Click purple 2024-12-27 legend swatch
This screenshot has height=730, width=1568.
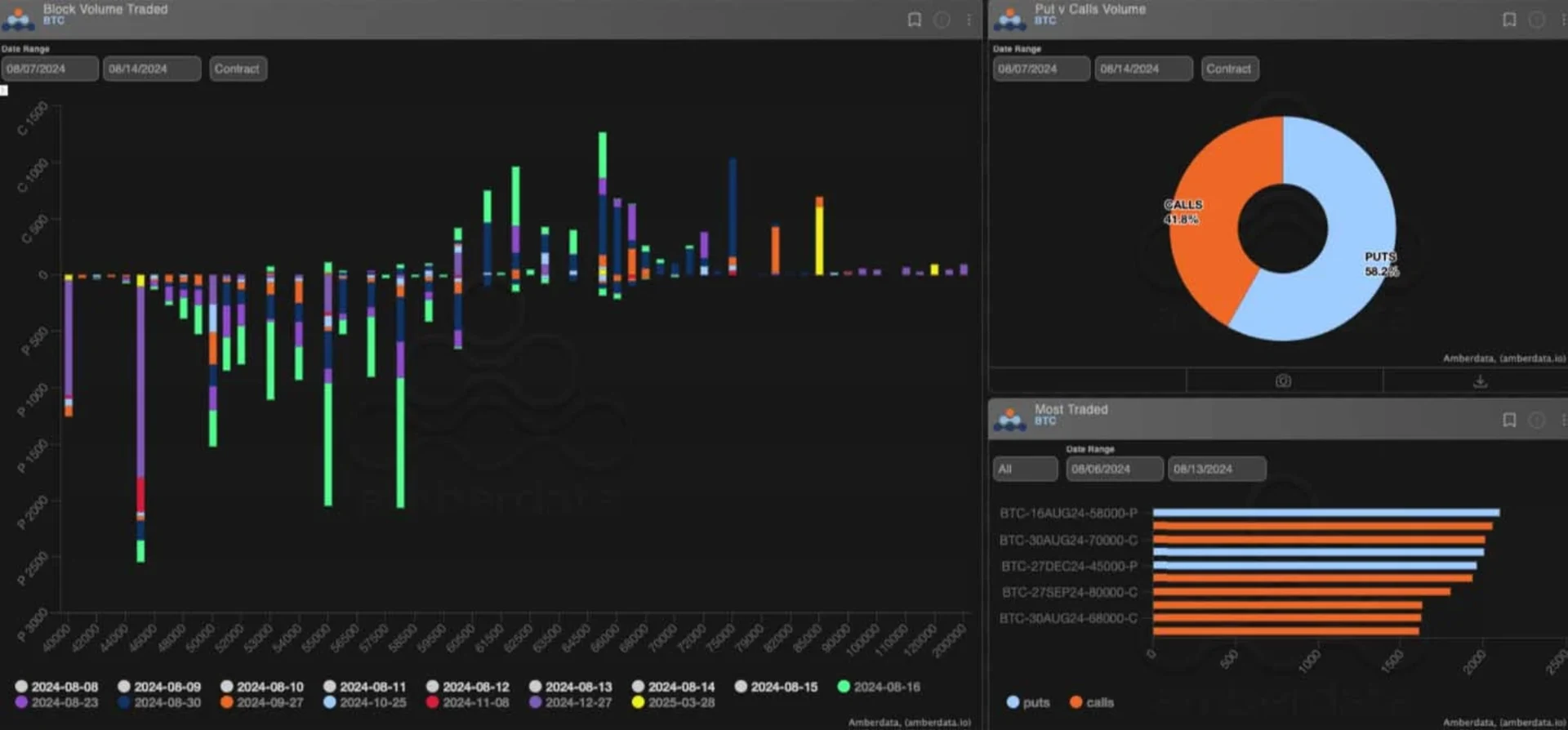[x=536, y=702]
